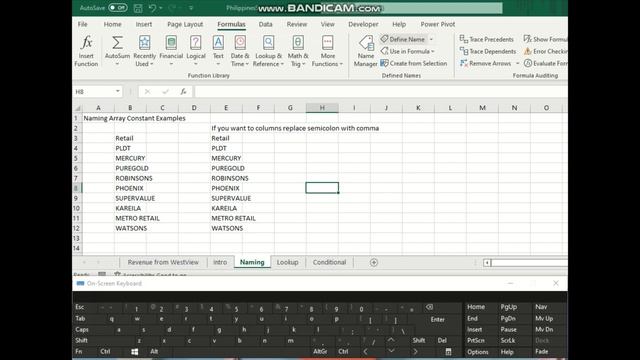Toggle AutoSave switch off/on
Screen dimensions: 640x360
click(118, 8)
